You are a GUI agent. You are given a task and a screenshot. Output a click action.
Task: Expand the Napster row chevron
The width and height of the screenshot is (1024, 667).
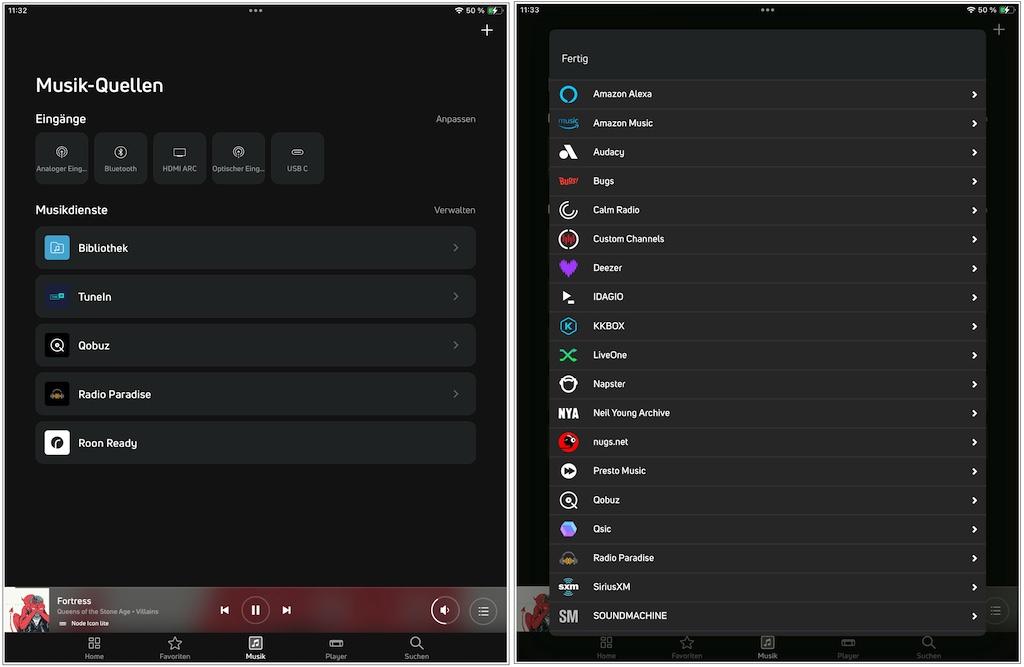click(974, 384)
